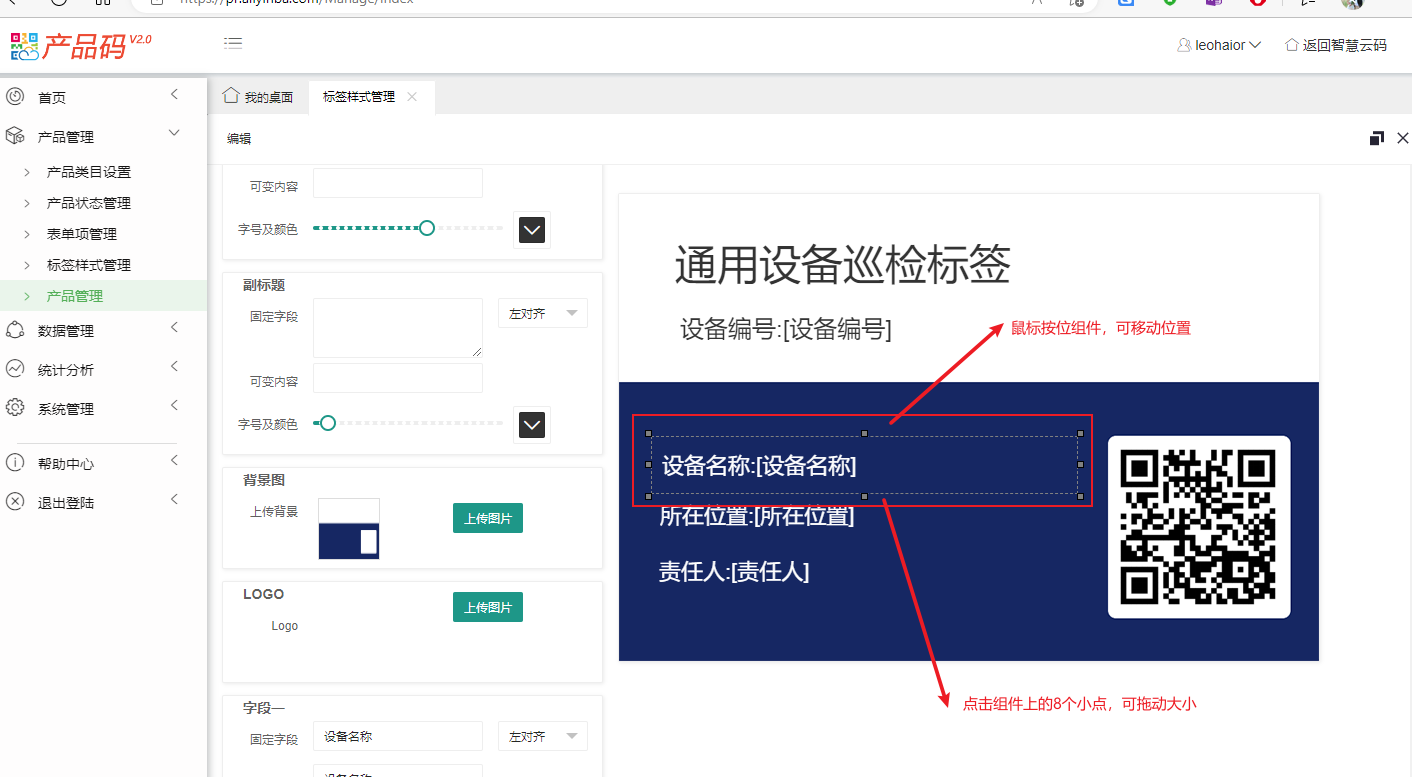Screen dimensions: 1412x777
Task: Switch to 我的桌面 tab
Action: click(x=258, y=97)
